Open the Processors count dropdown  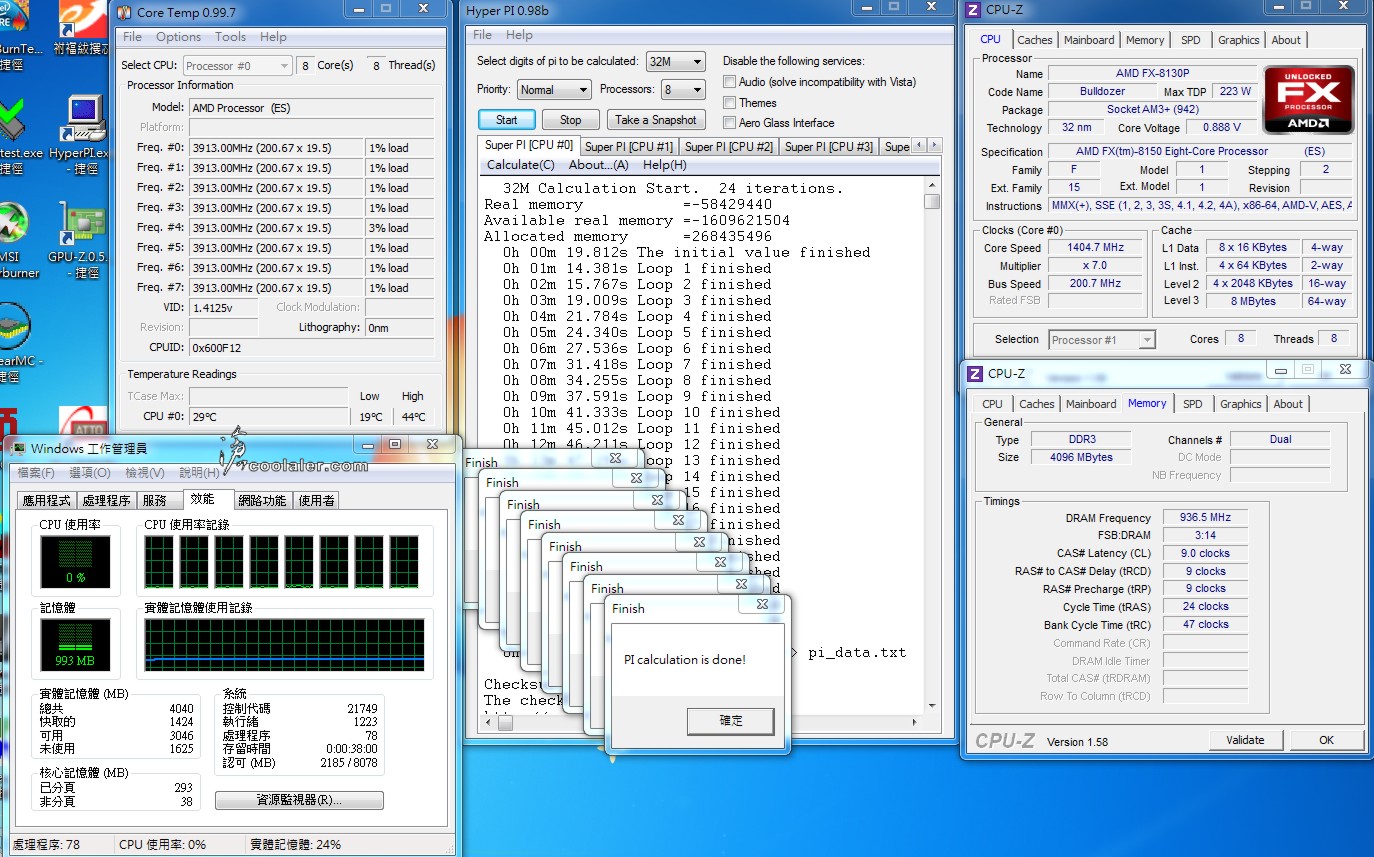(x=683, y=89)
